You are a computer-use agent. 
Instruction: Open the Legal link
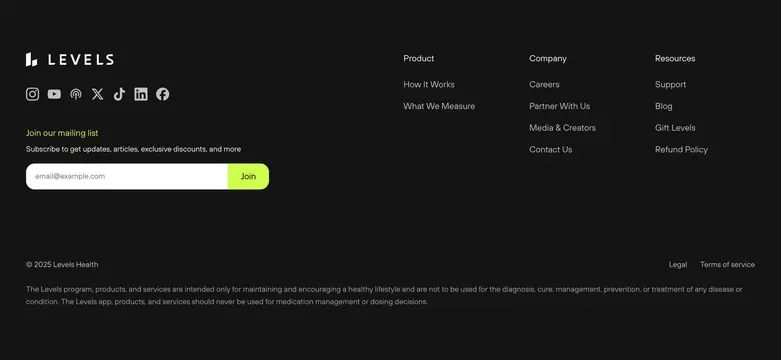click(x=678, y=264)
